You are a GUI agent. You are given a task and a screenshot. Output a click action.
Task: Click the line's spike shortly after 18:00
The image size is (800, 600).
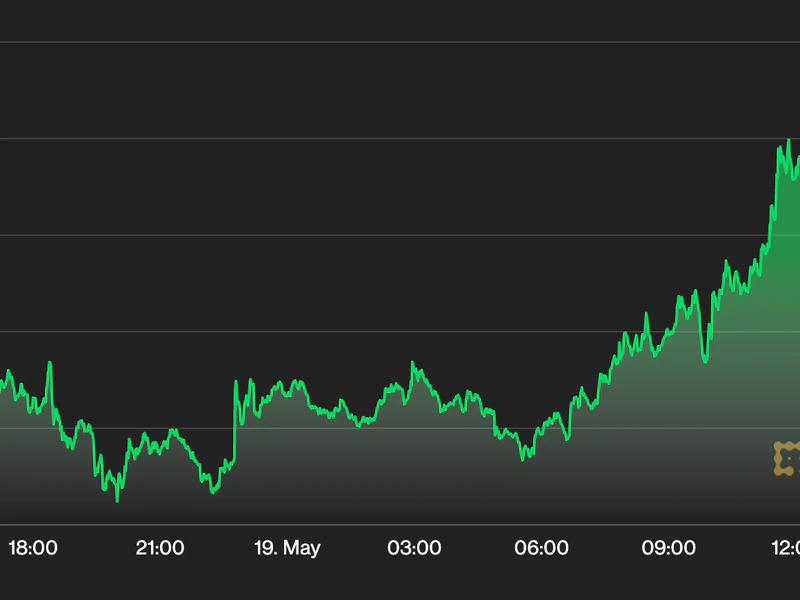pos(49,363)
